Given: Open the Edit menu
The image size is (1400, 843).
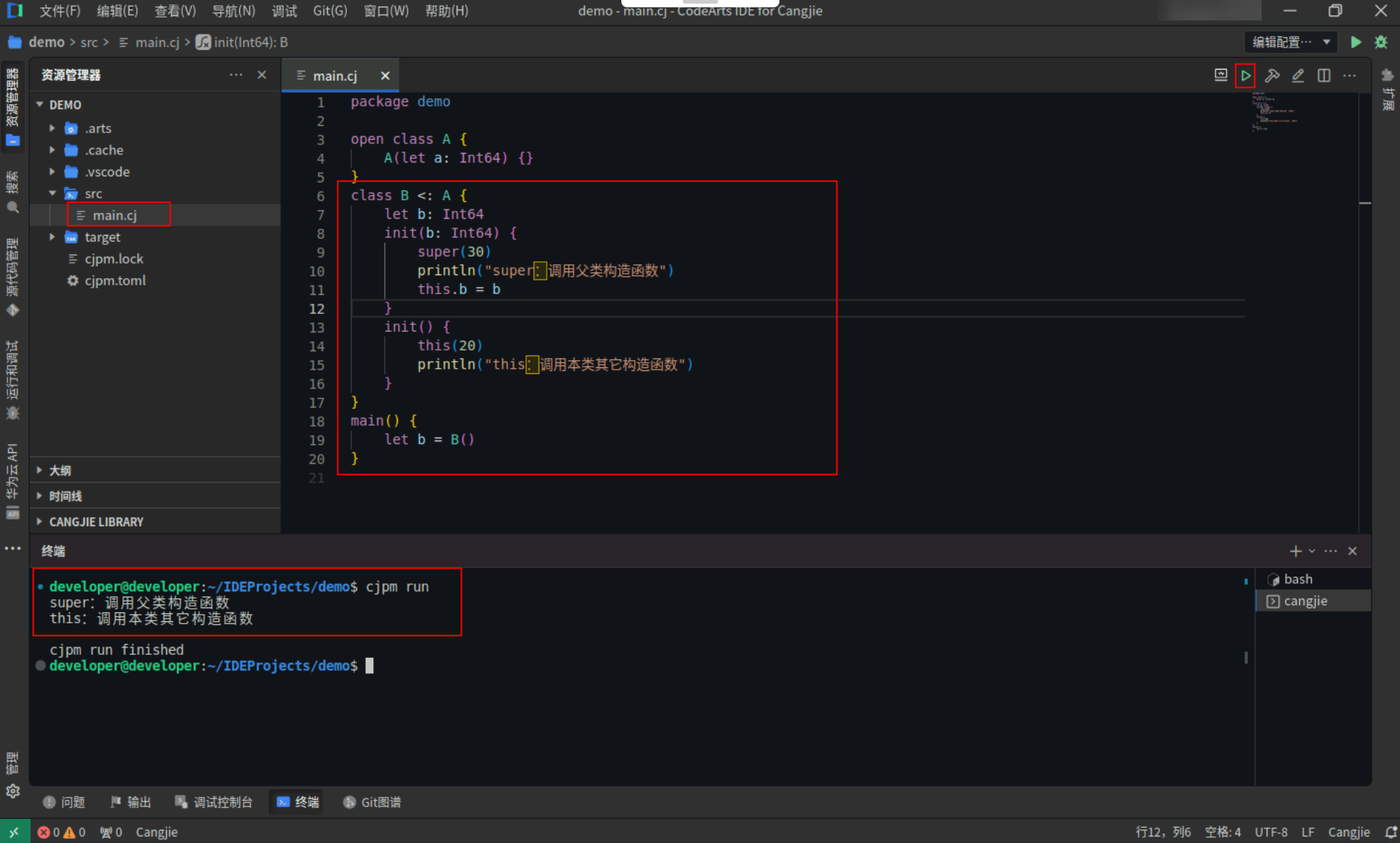Looking at the screenshot, I should click(x=117, y=11).
